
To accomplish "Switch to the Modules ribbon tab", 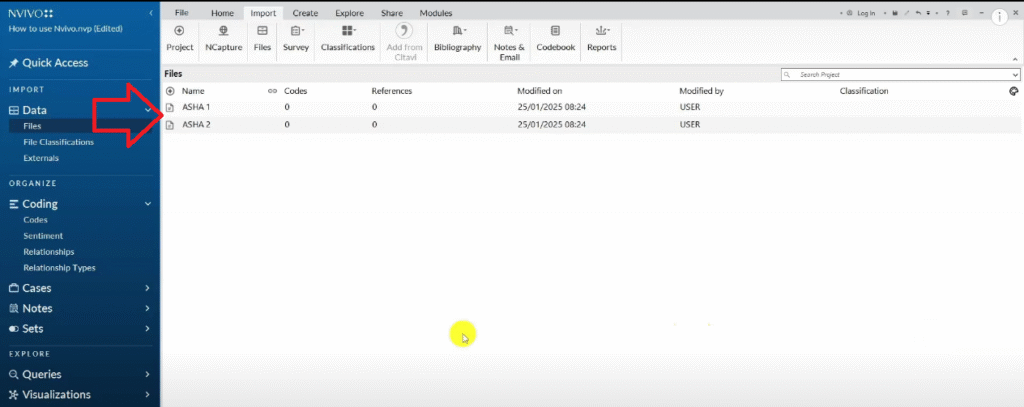I will (x=436, y=13).
